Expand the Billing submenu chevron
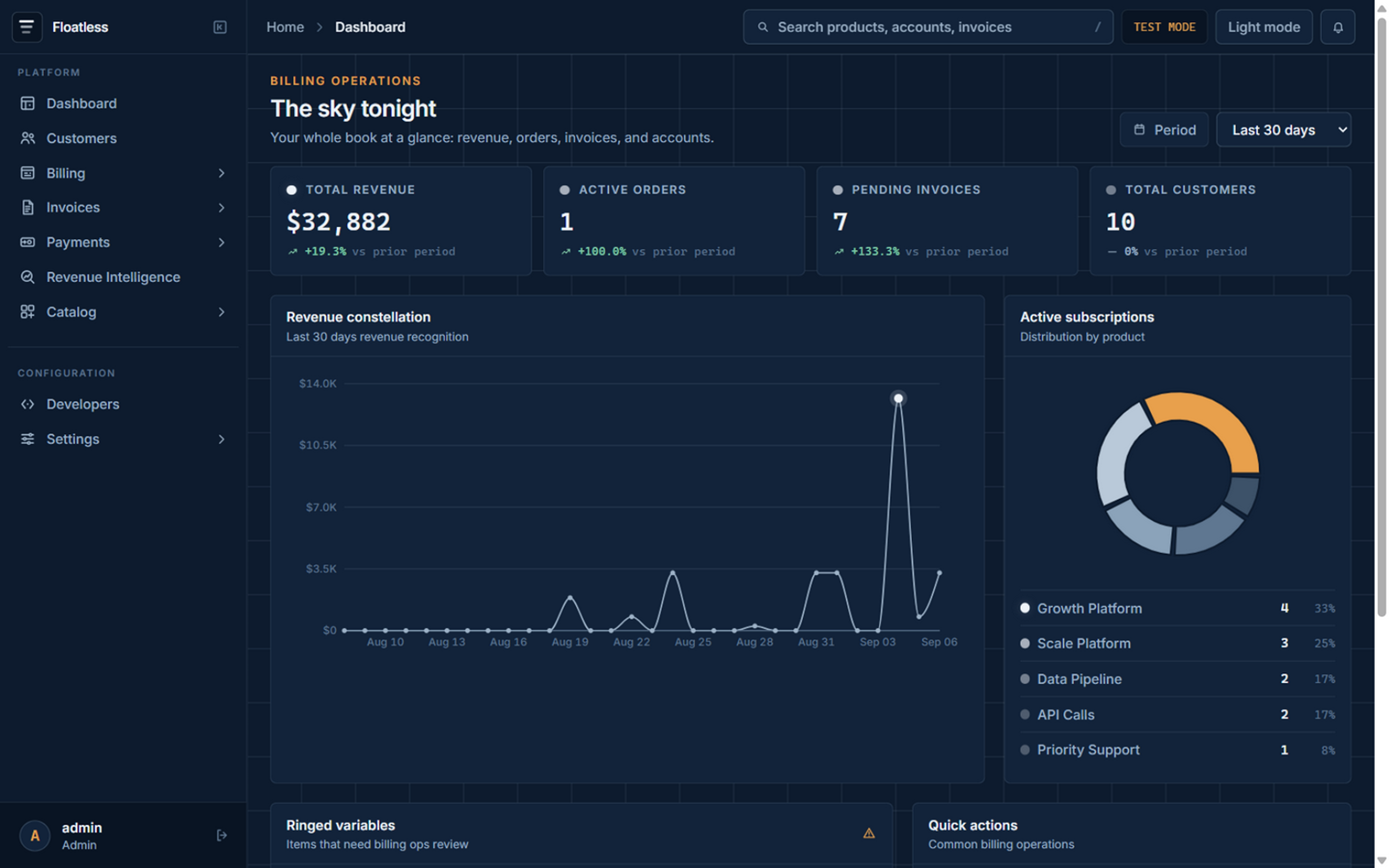The width and height of the screenshot is (1389, 868). [x=221, y=173]
